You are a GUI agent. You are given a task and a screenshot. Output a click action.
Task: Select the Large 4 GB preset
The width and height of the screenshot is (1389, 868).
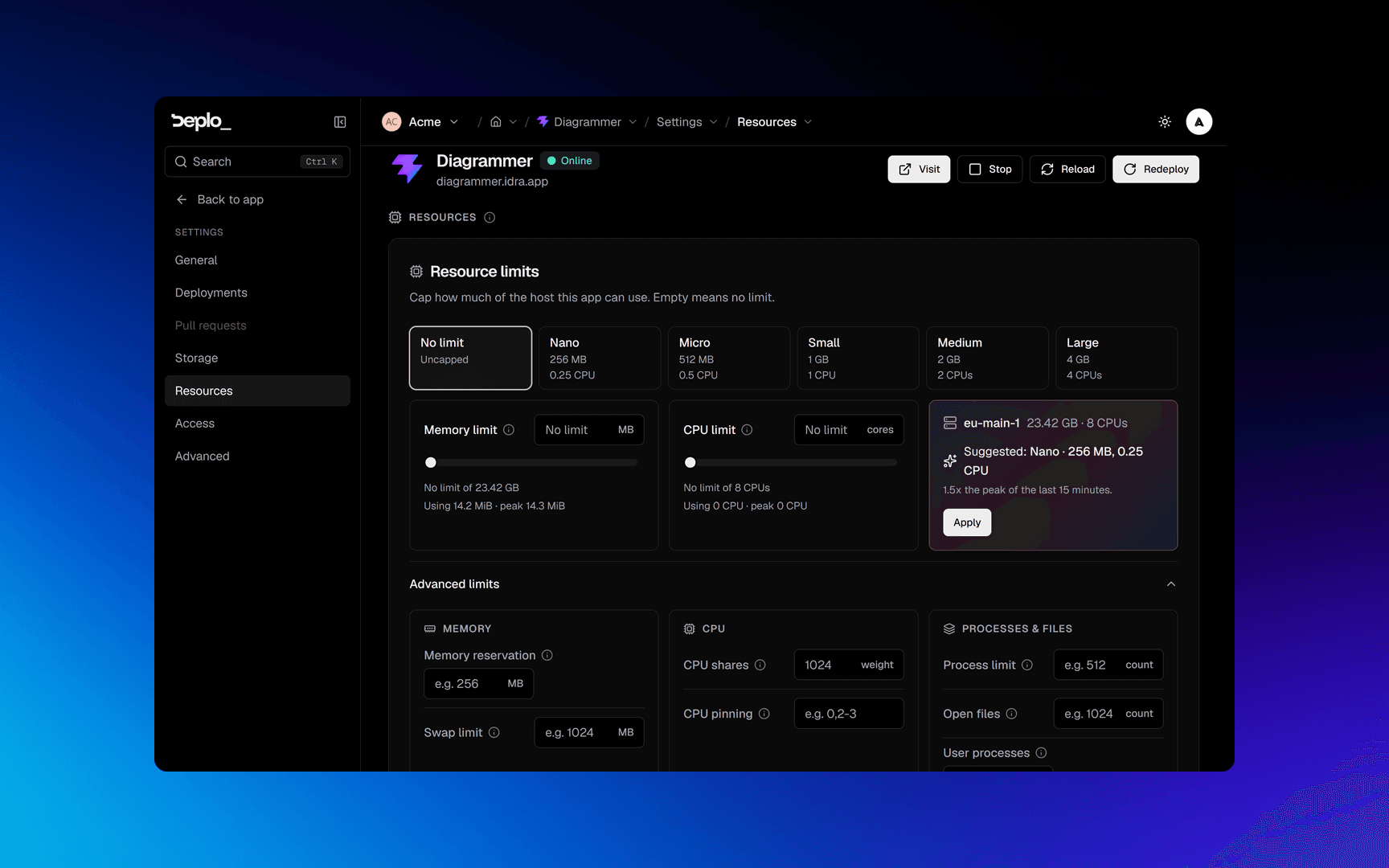tap(1117, 358)
